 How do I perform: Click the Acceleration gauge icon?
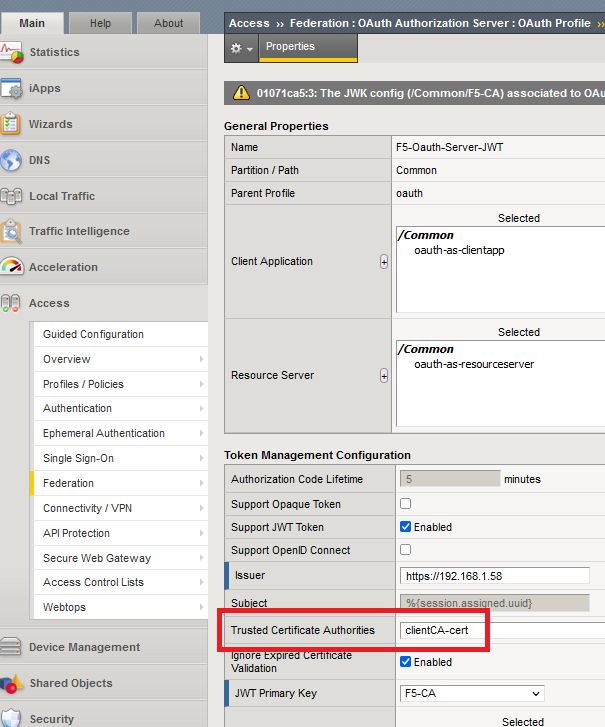coord(12,267)
